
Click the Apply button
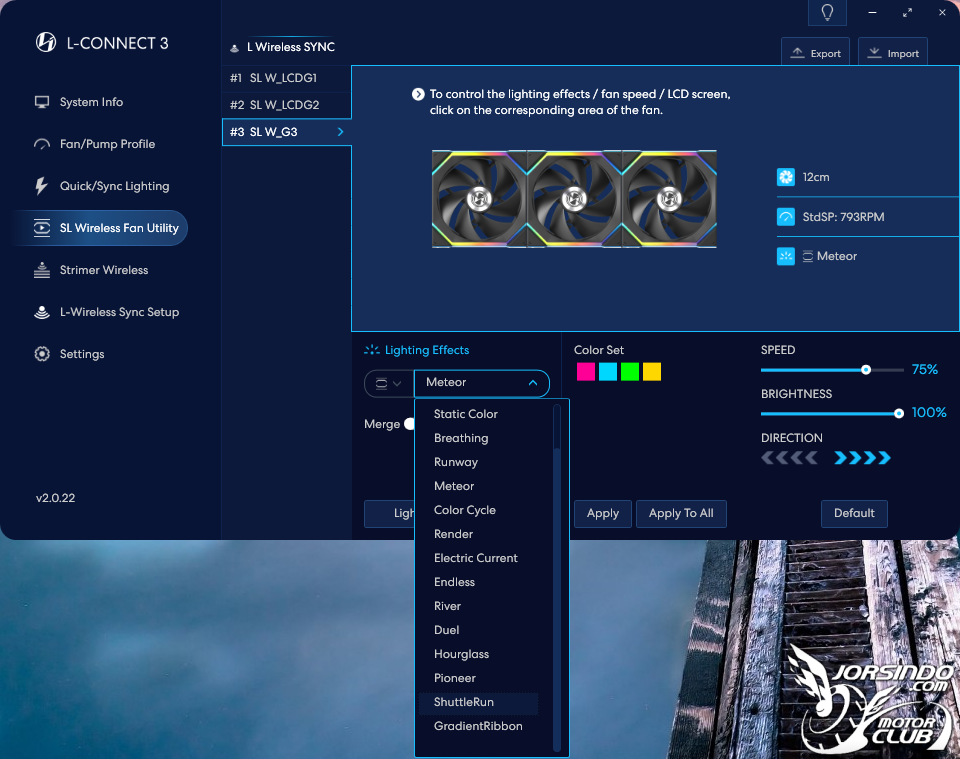603,514
